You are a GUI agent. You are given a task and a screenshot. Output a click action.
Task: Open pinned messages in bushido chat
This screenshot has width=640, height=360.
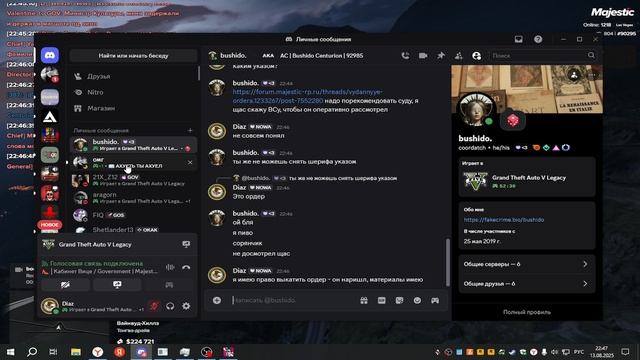441,56
